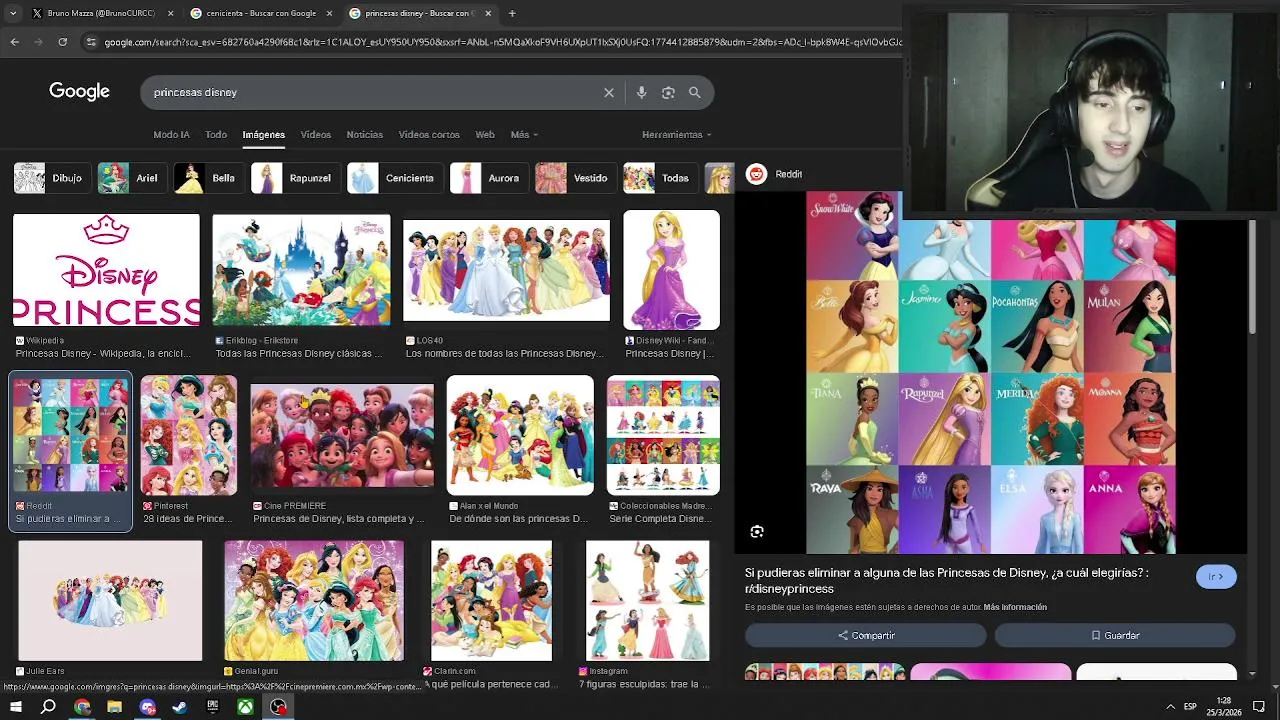This screenshot has width=1280, height=720.
Task: Open the Wikipedia Disney Princess logo thumbnail
Action: (106, 270)
